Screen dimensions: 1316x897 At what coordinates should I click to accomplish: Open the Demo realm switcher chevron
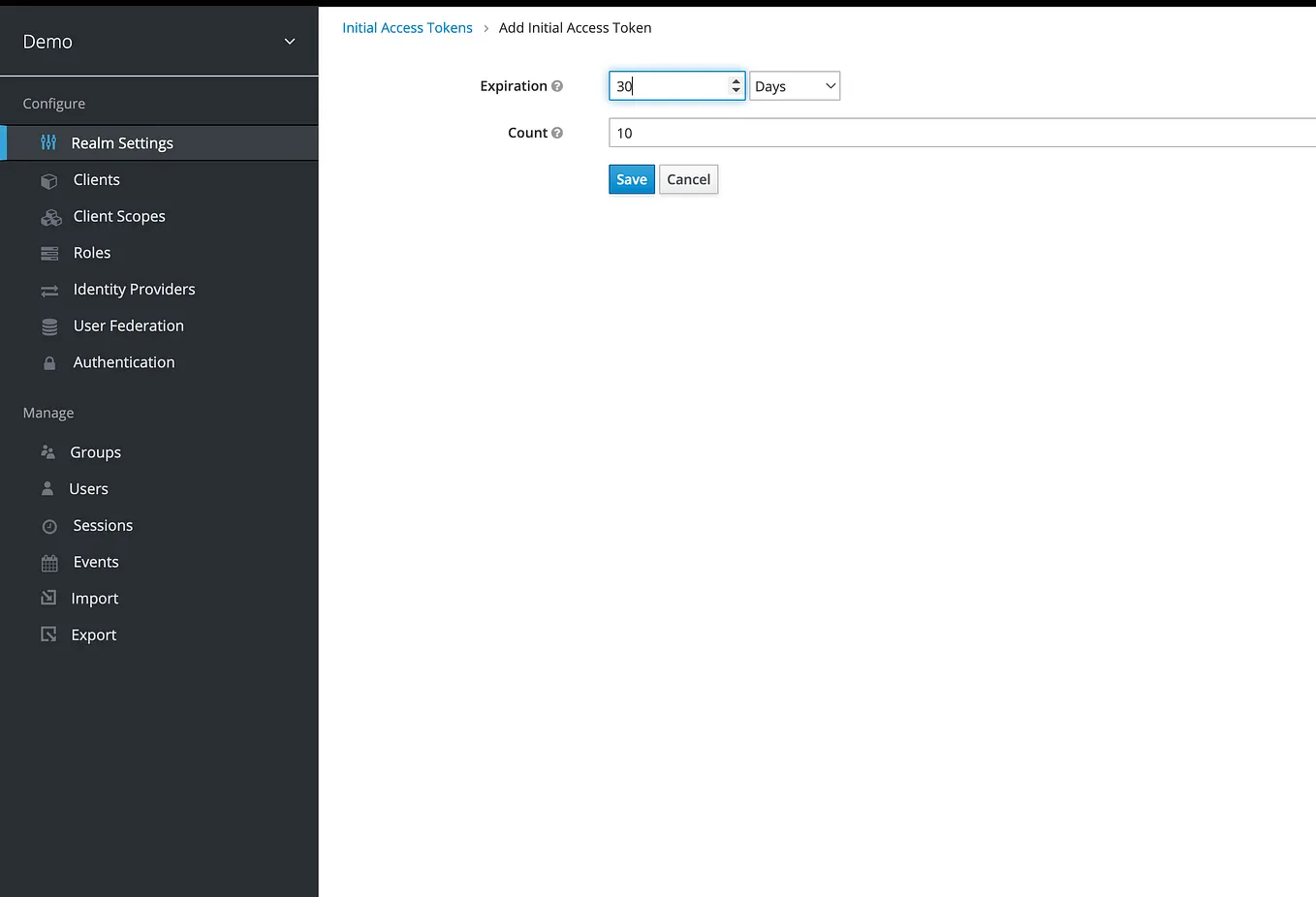289,42
